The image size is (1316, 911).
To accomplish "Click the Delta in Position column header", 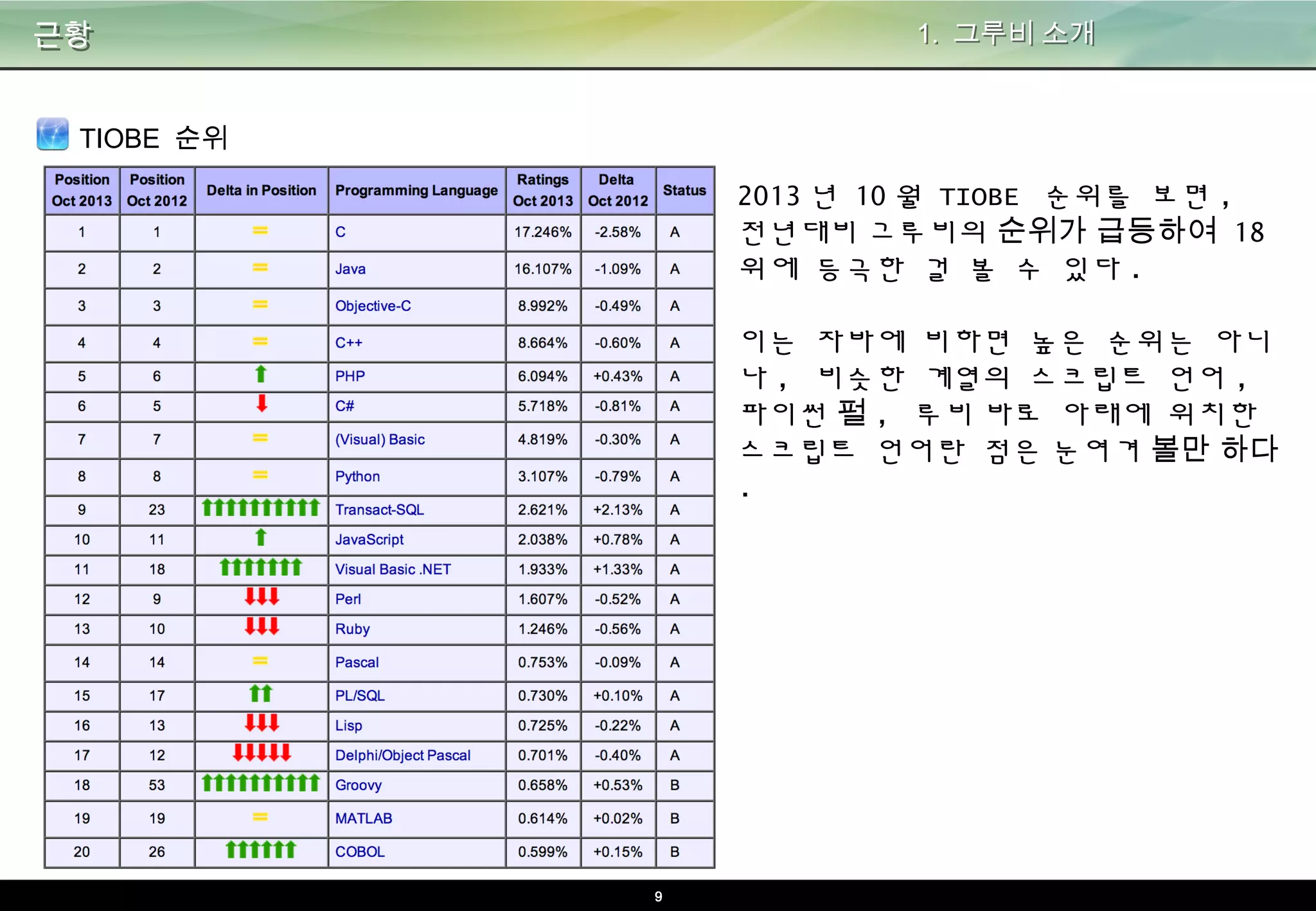I will [x=262, y=190].
